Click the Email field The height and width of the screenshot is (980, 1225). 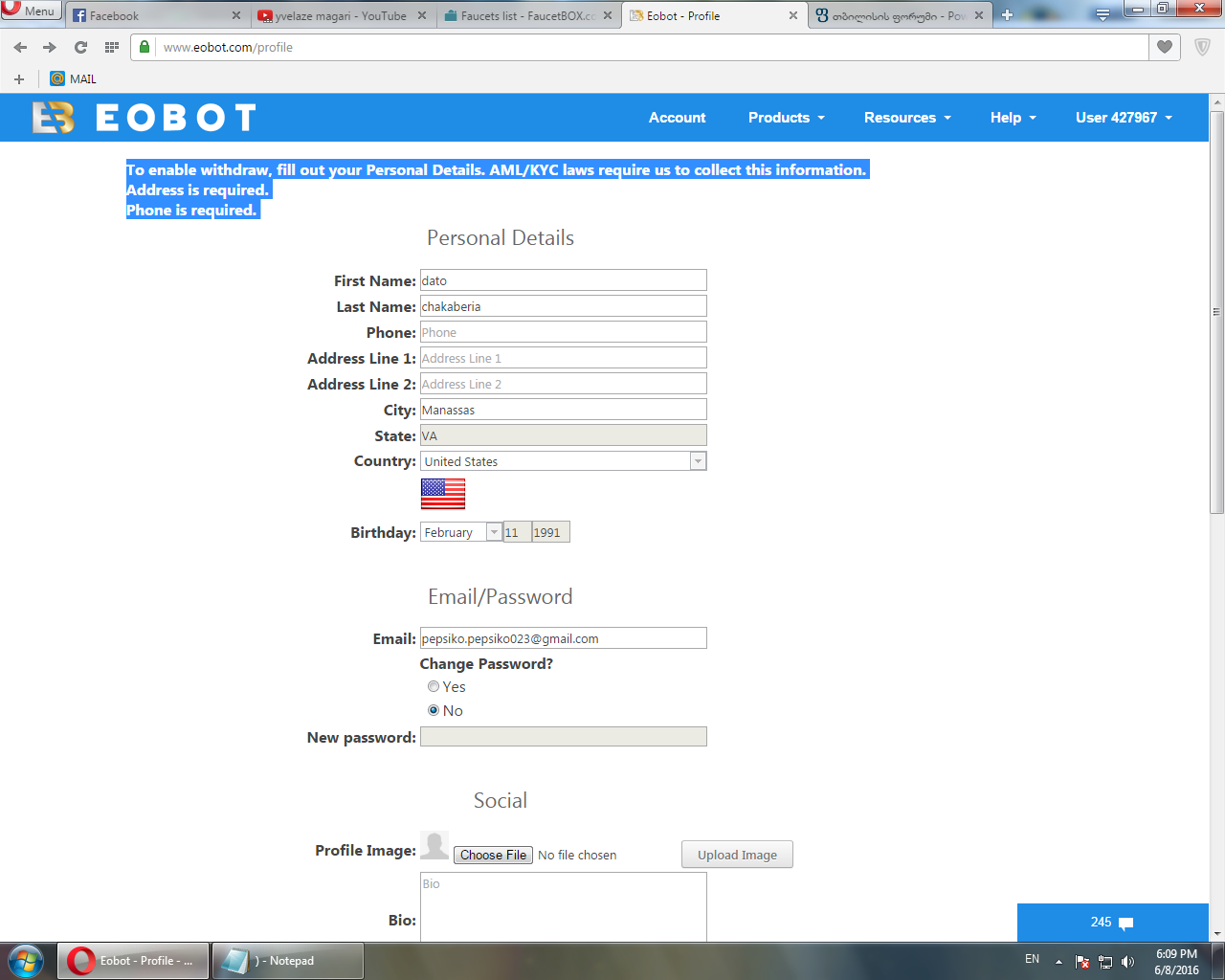pos(564,638)
